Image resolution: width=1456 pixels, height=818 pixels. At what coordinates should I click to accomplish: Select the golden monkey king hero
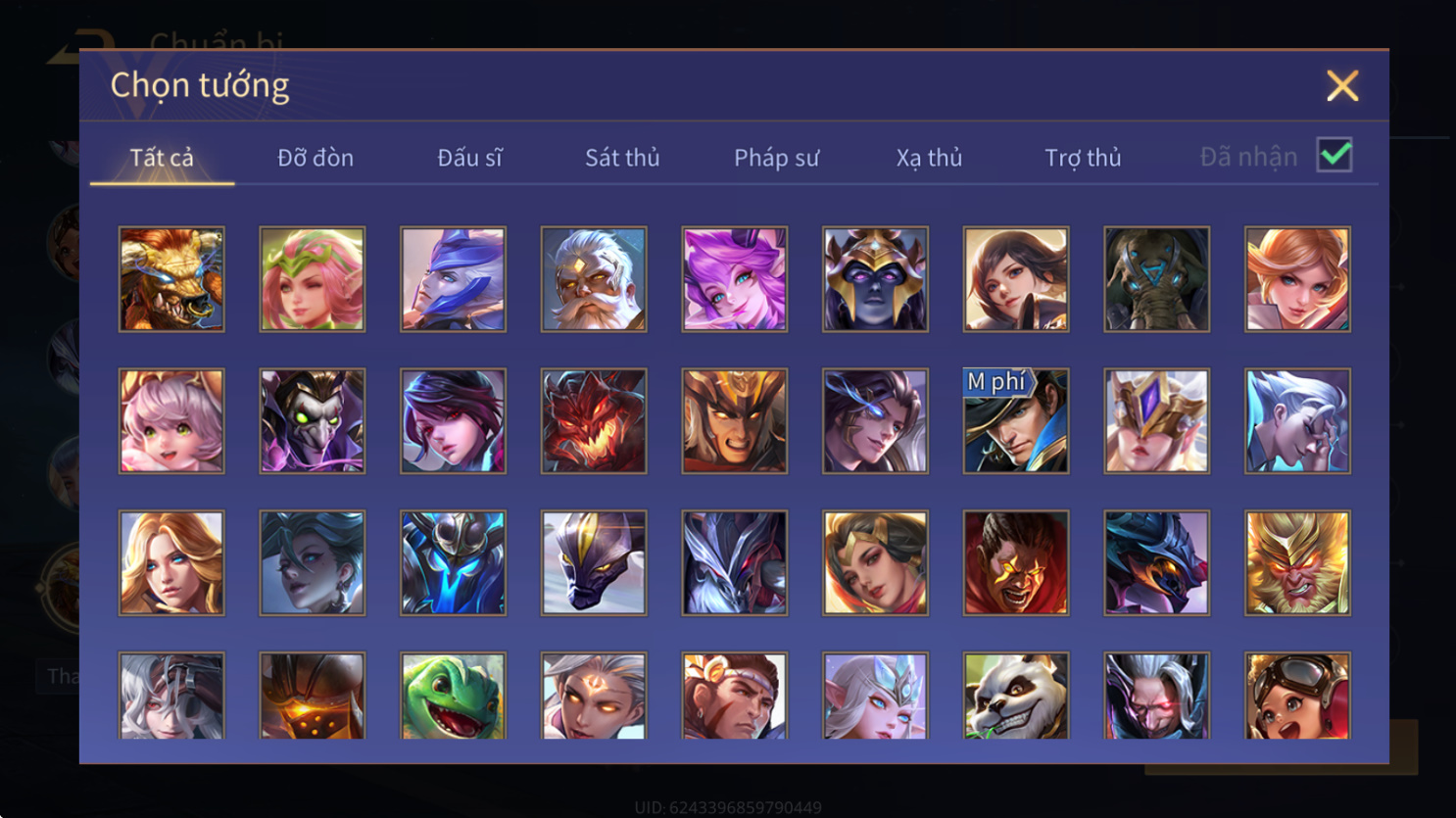1297,563
